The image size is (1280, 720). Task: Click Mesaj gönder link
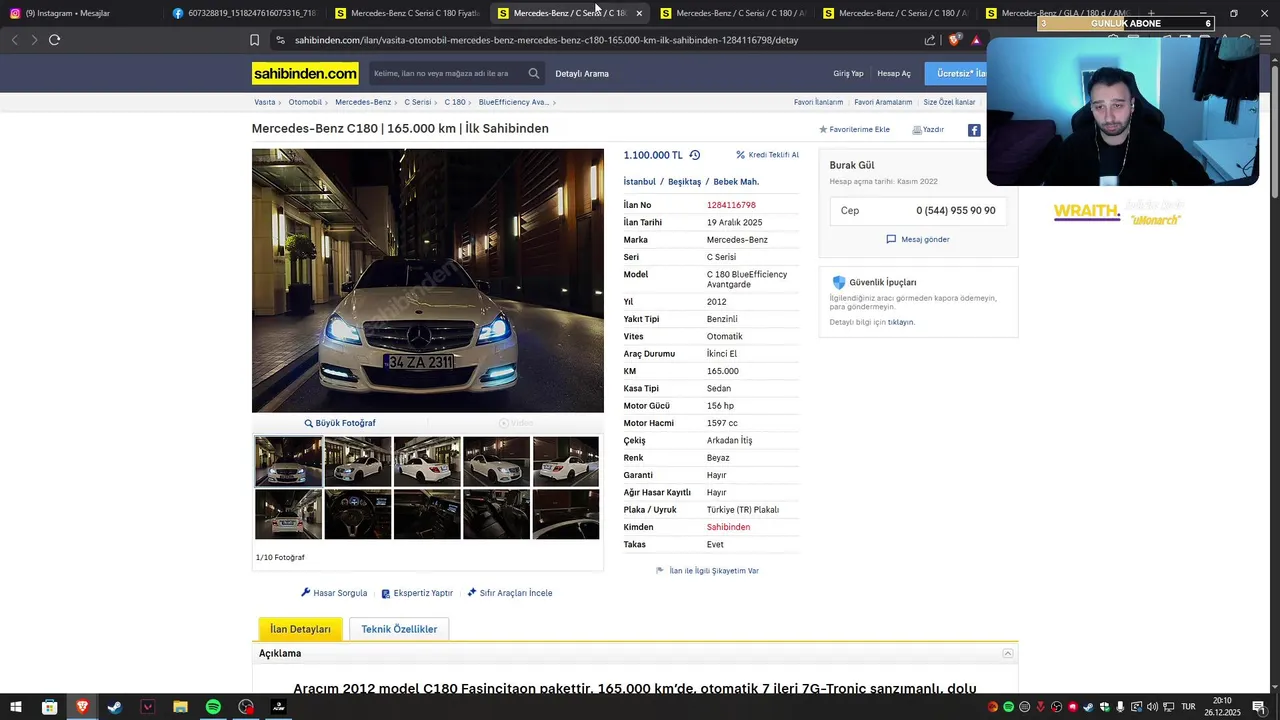click(x=925, y=239)
